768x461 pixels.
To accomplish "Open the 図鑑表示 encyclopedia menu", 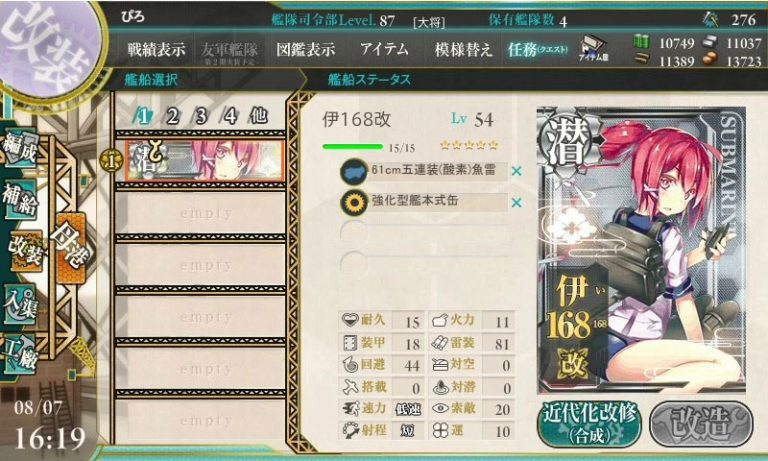I will (306, 49).
